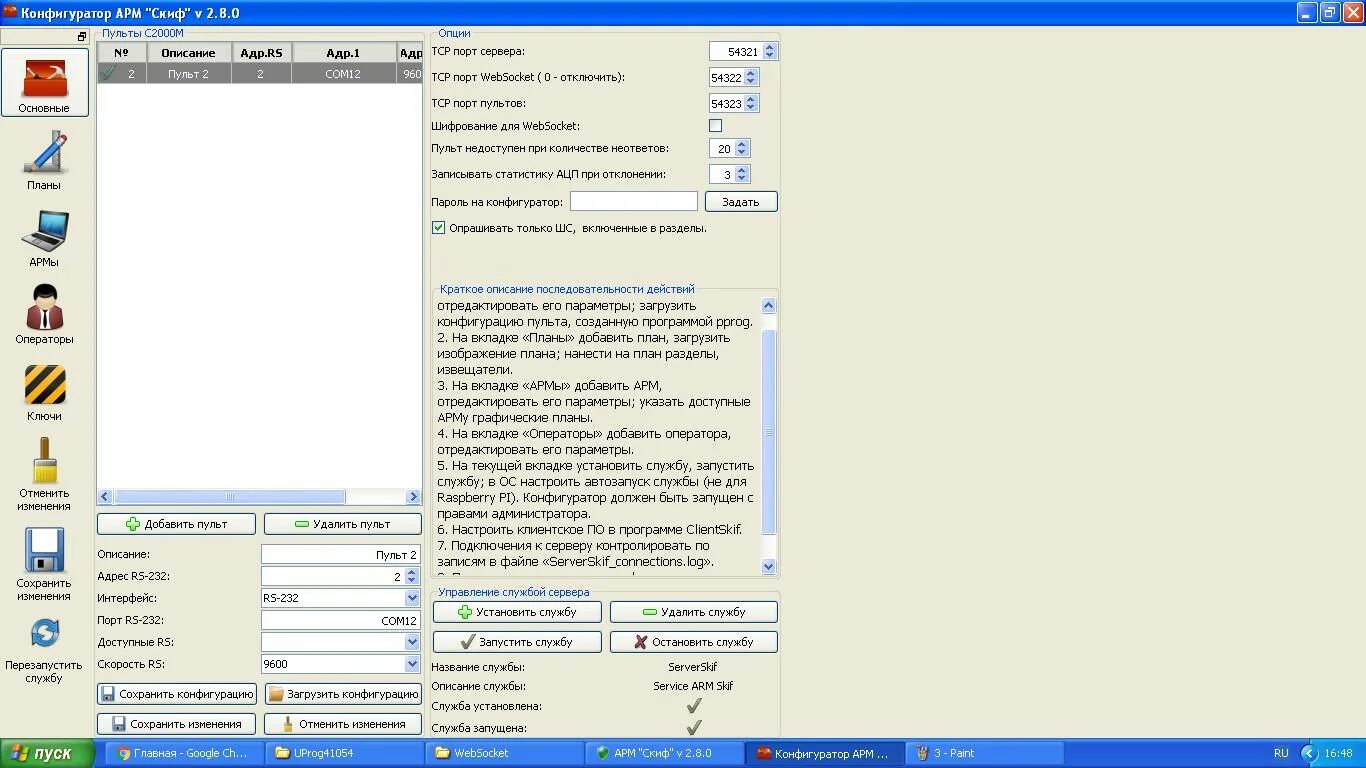The height and width of the screenshot is (768, 1366).
Task: Click Перезапустить службу refresh icon
Action: [44, 633]
